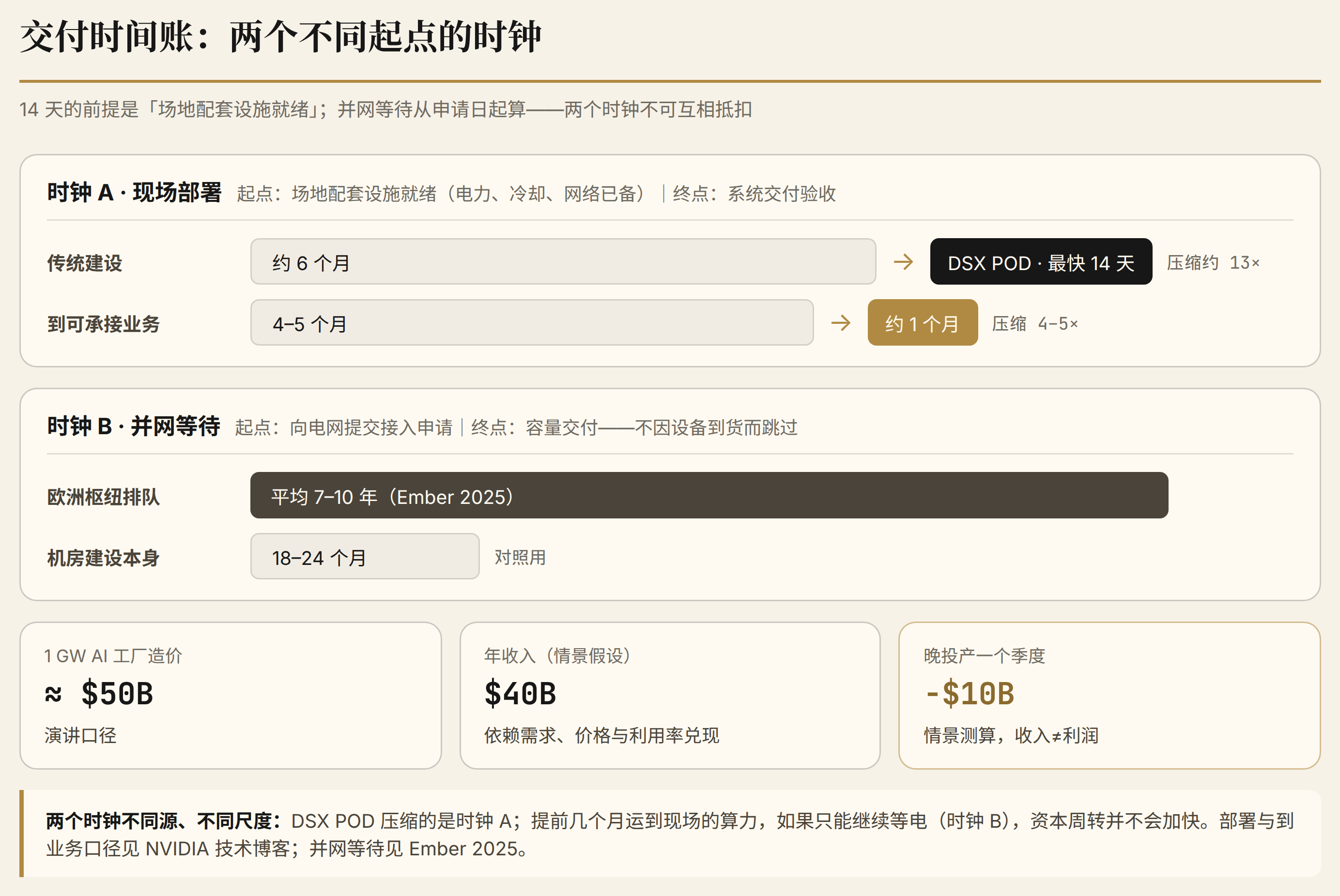Screen dimensions: 1340x896
Task: Click the arrow icon after 4–5 个月 bar
Action: tap(841, 323)
